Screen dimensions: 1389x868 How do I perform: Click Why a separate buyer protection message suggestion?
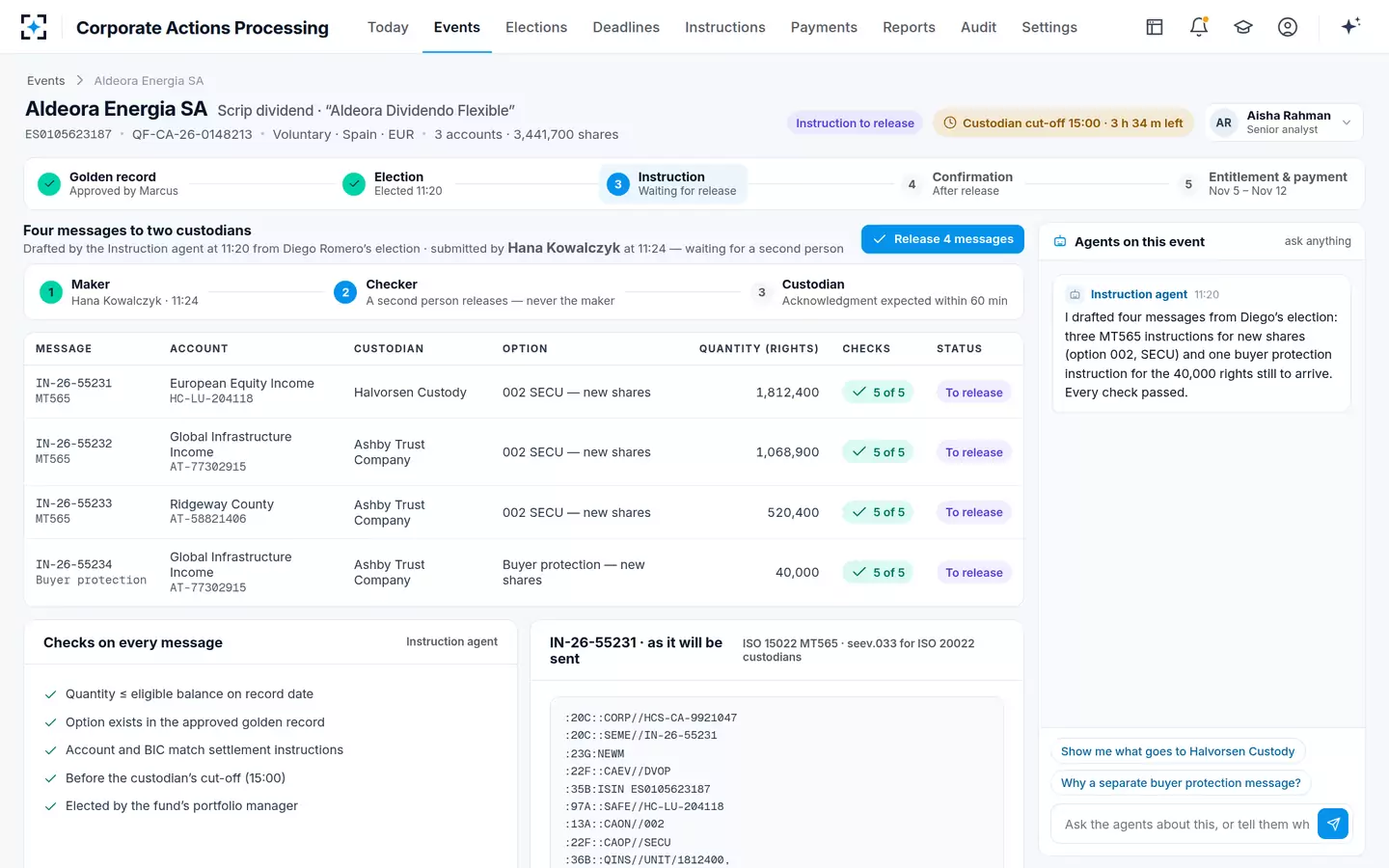point(1181,783)
